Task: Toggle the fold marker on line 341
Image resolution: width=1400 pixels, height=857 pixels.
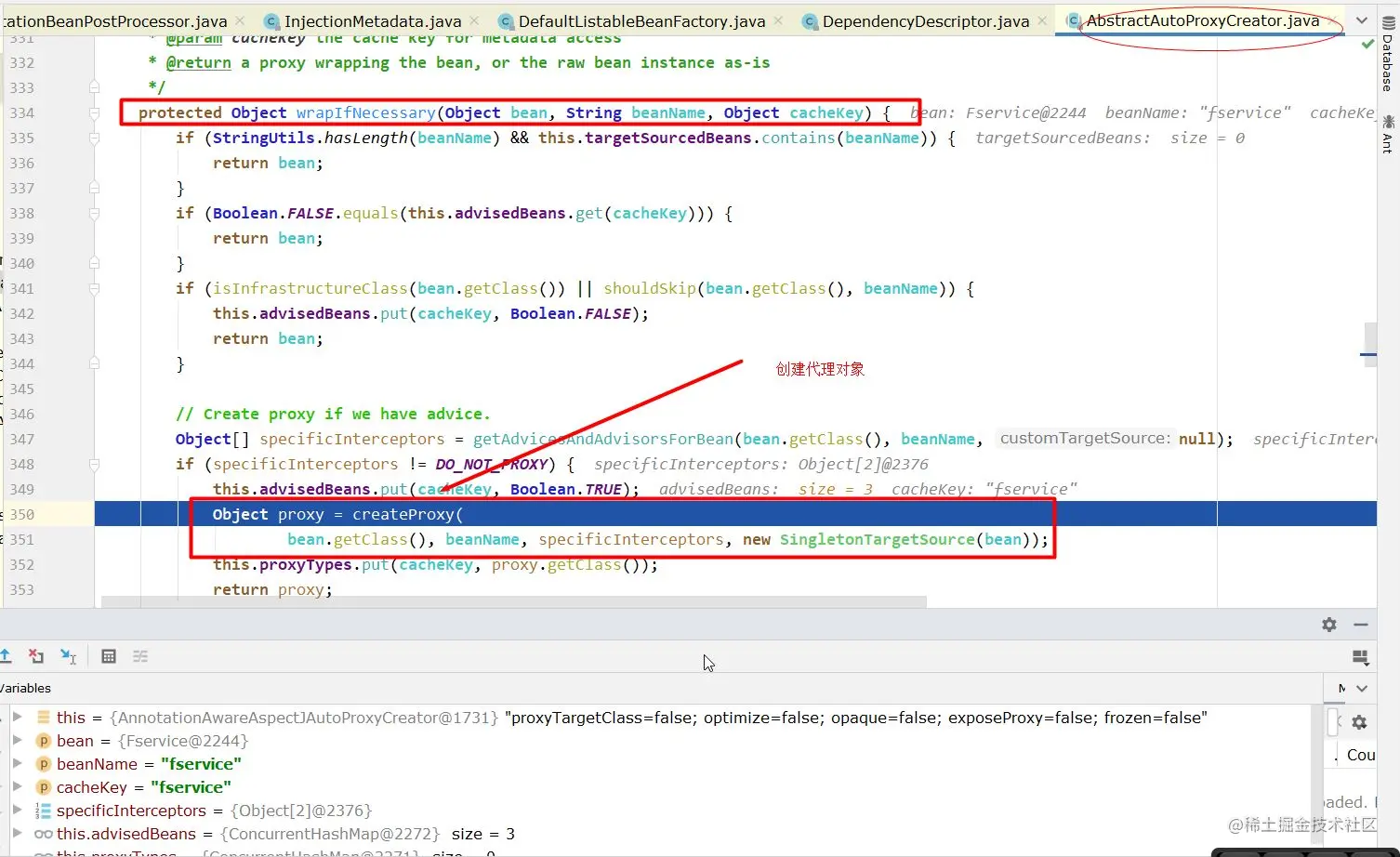Action: tap(94, 289)
